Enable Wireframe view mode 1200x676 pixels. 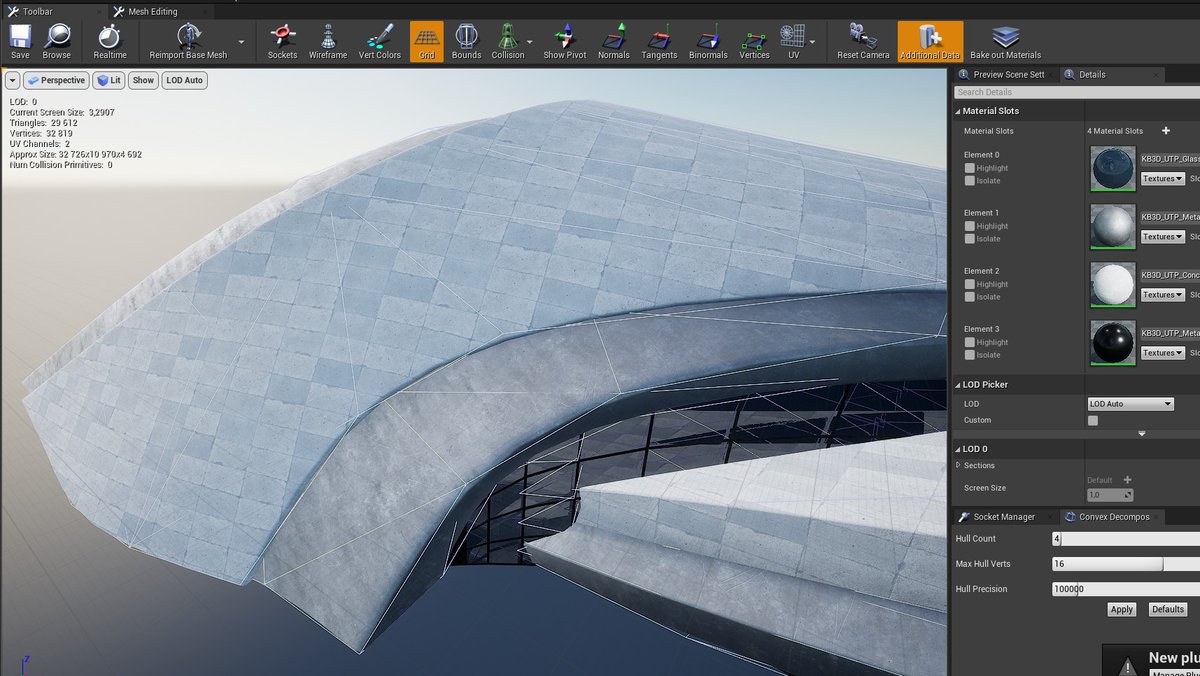(x=327, y=41)
